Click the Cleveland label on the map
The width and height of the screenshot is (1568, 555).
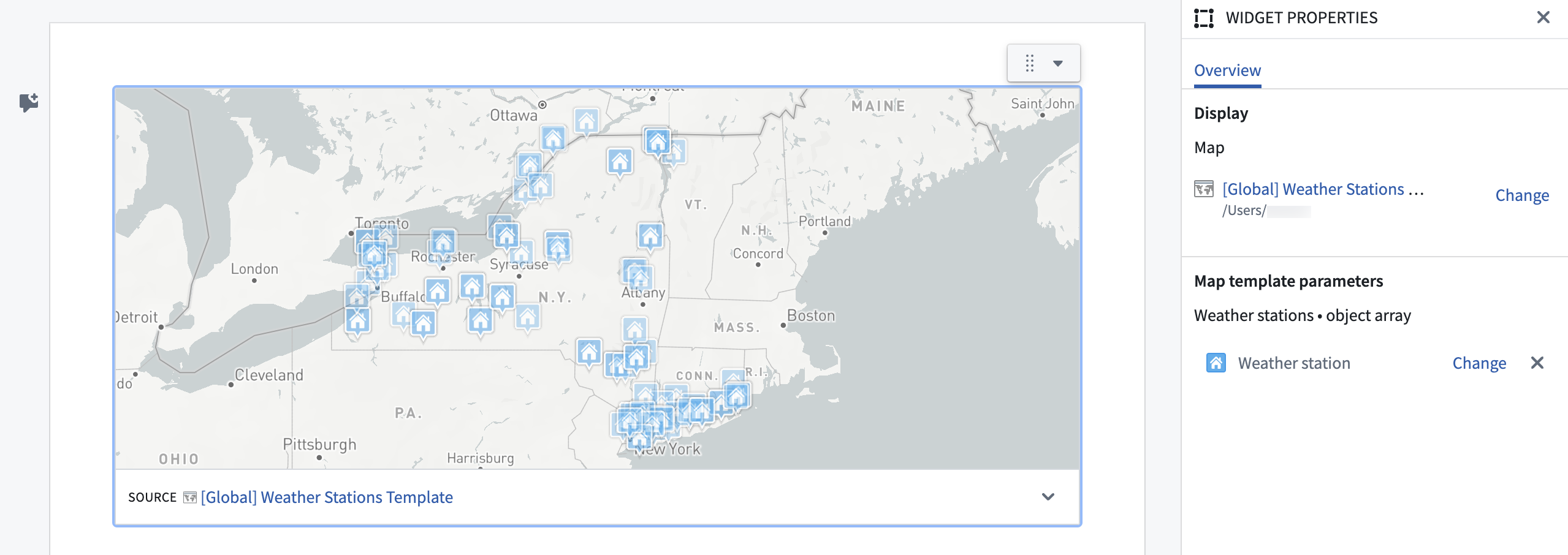[x=269, y=375]
